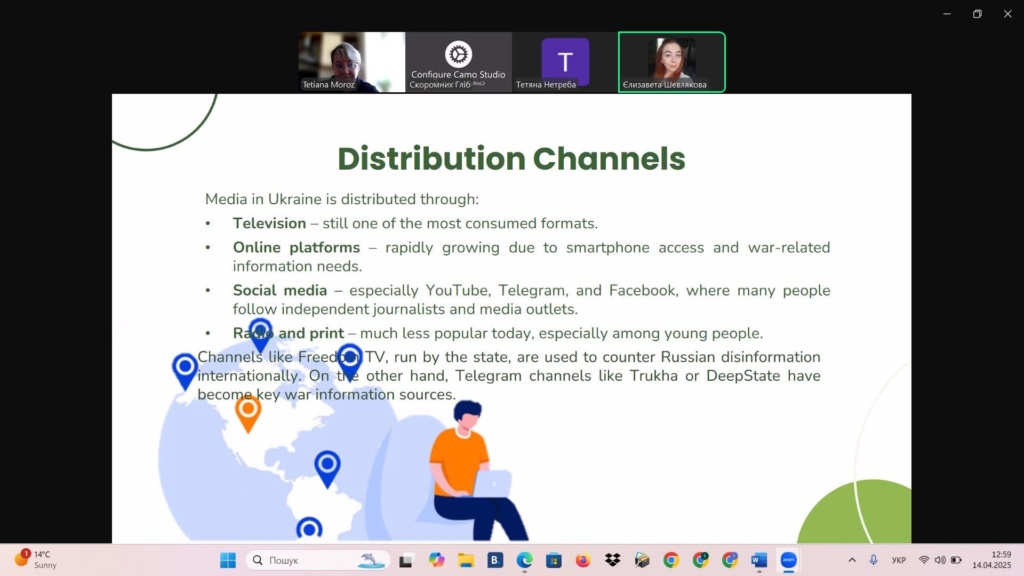Viewport: 1024px width, 576px height.
Task: Open the media player clapperboard icon
Action: point(642,560)
